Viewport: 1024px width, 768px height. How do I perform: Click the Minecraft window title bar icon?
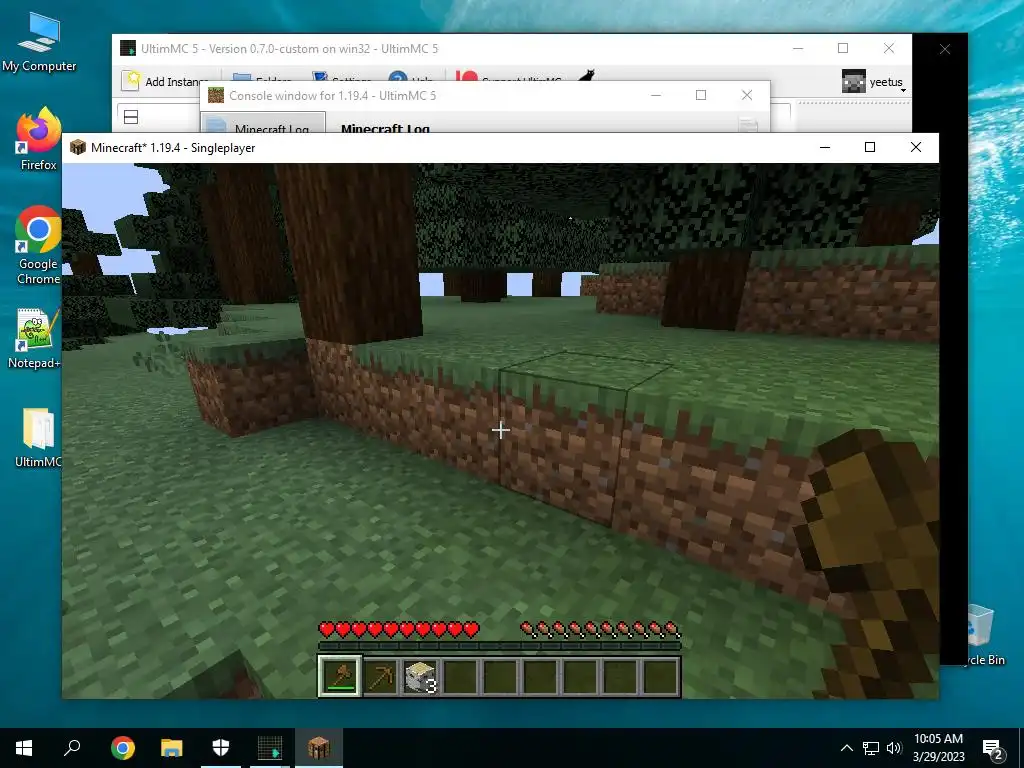click(x=78, y=148)
